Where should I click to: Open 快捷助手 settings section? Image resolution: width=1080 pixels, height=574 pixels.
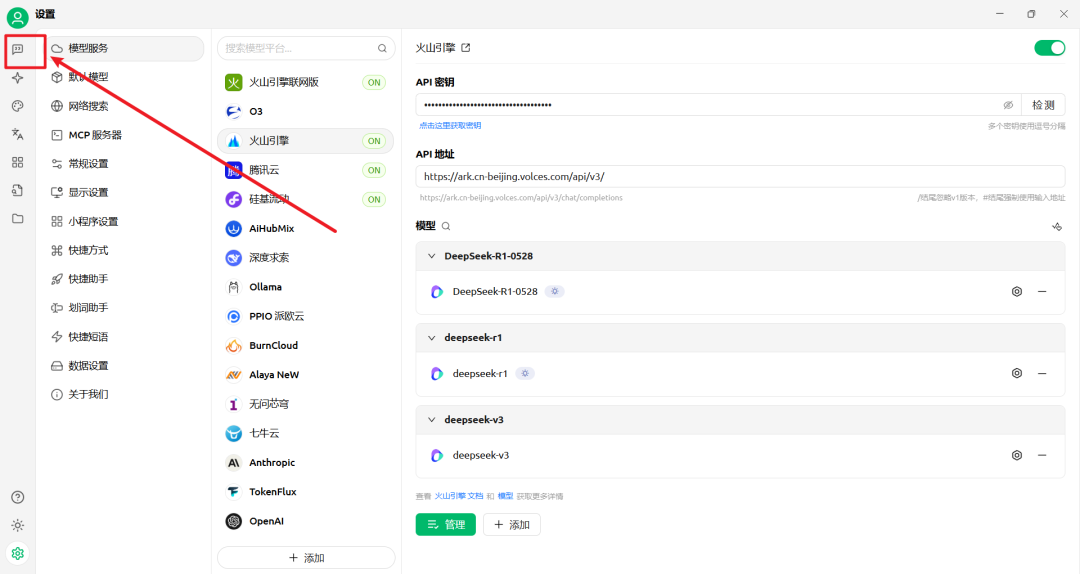pos(125,279)
